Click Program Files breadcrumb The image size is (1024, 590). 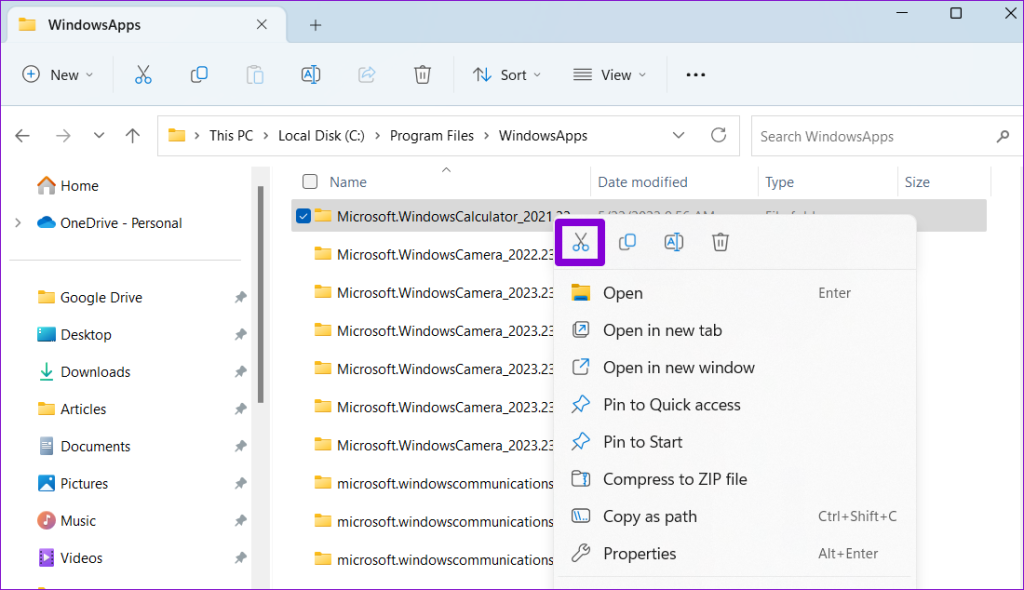(x=432, y=136)
